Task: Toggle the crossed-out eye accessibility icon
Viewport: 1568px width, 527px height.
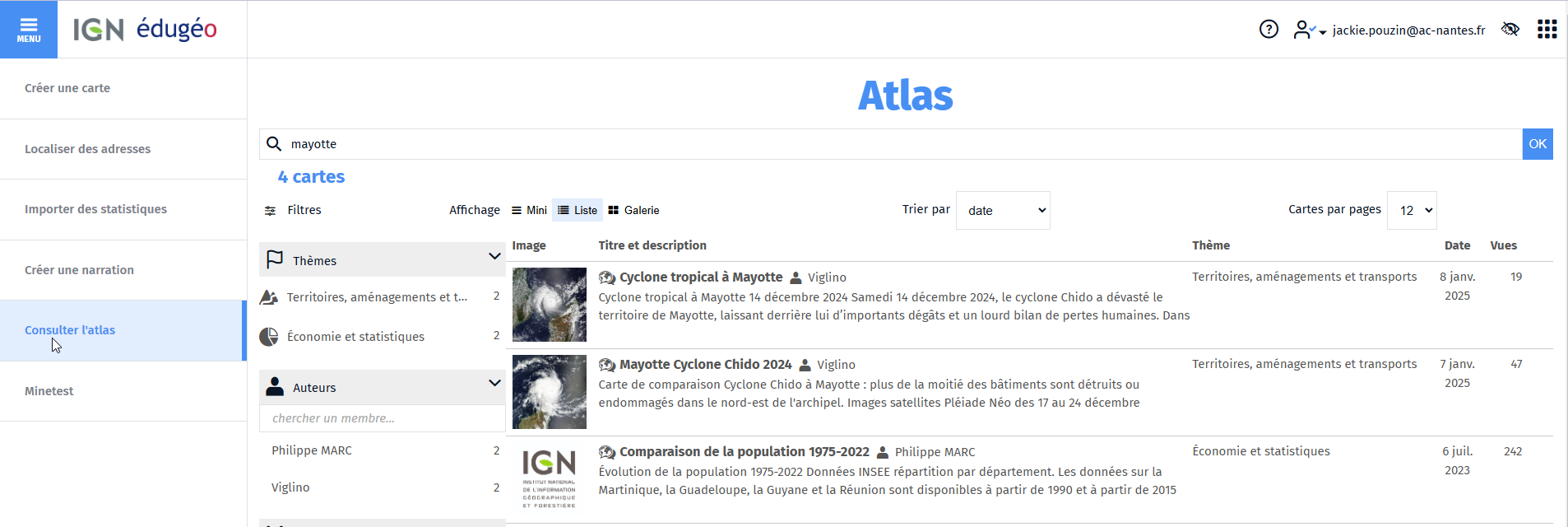Action: (1510, 30)
